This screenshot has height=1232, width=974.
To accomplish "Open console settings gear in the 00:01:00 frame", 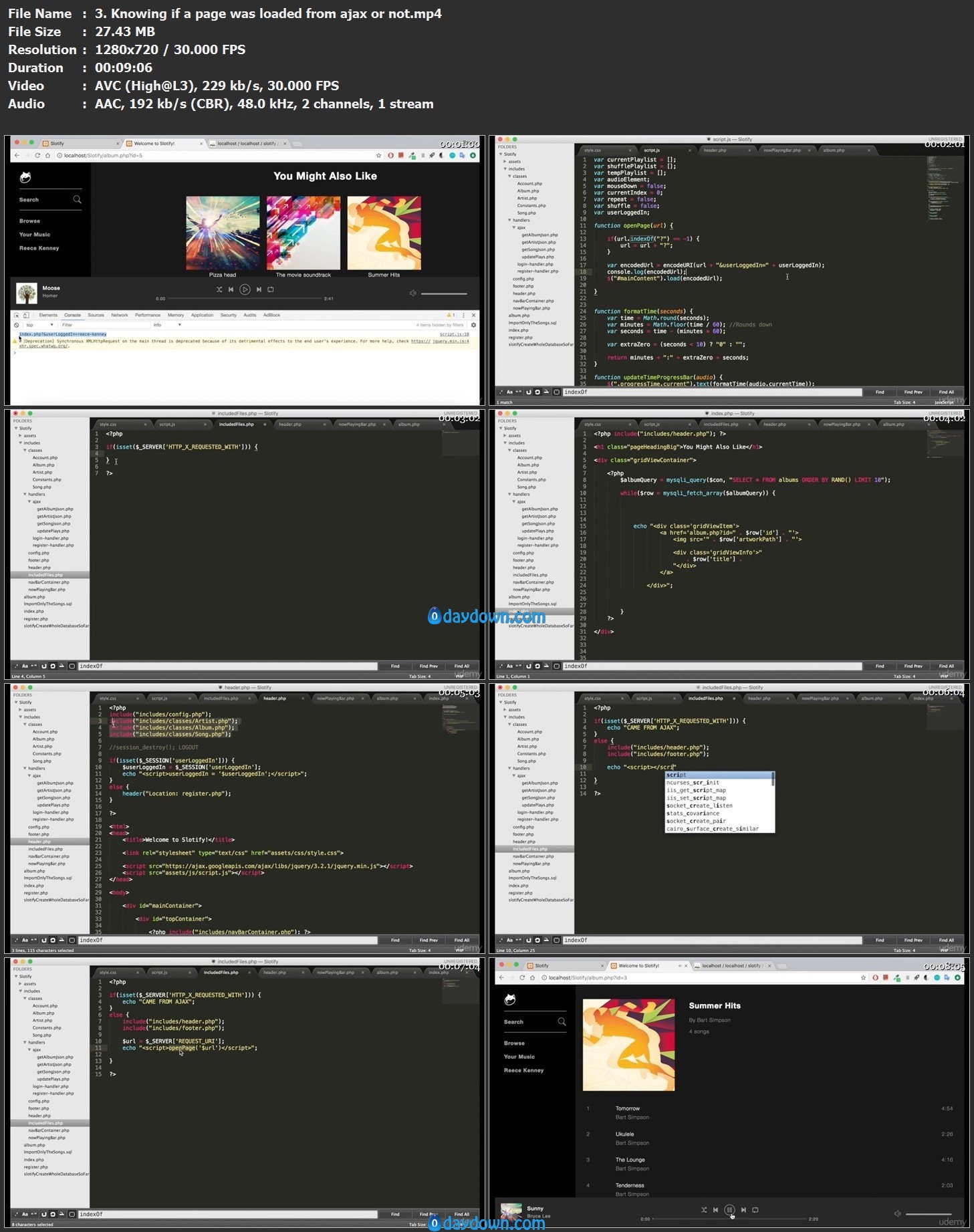I will tap(473, 325).
